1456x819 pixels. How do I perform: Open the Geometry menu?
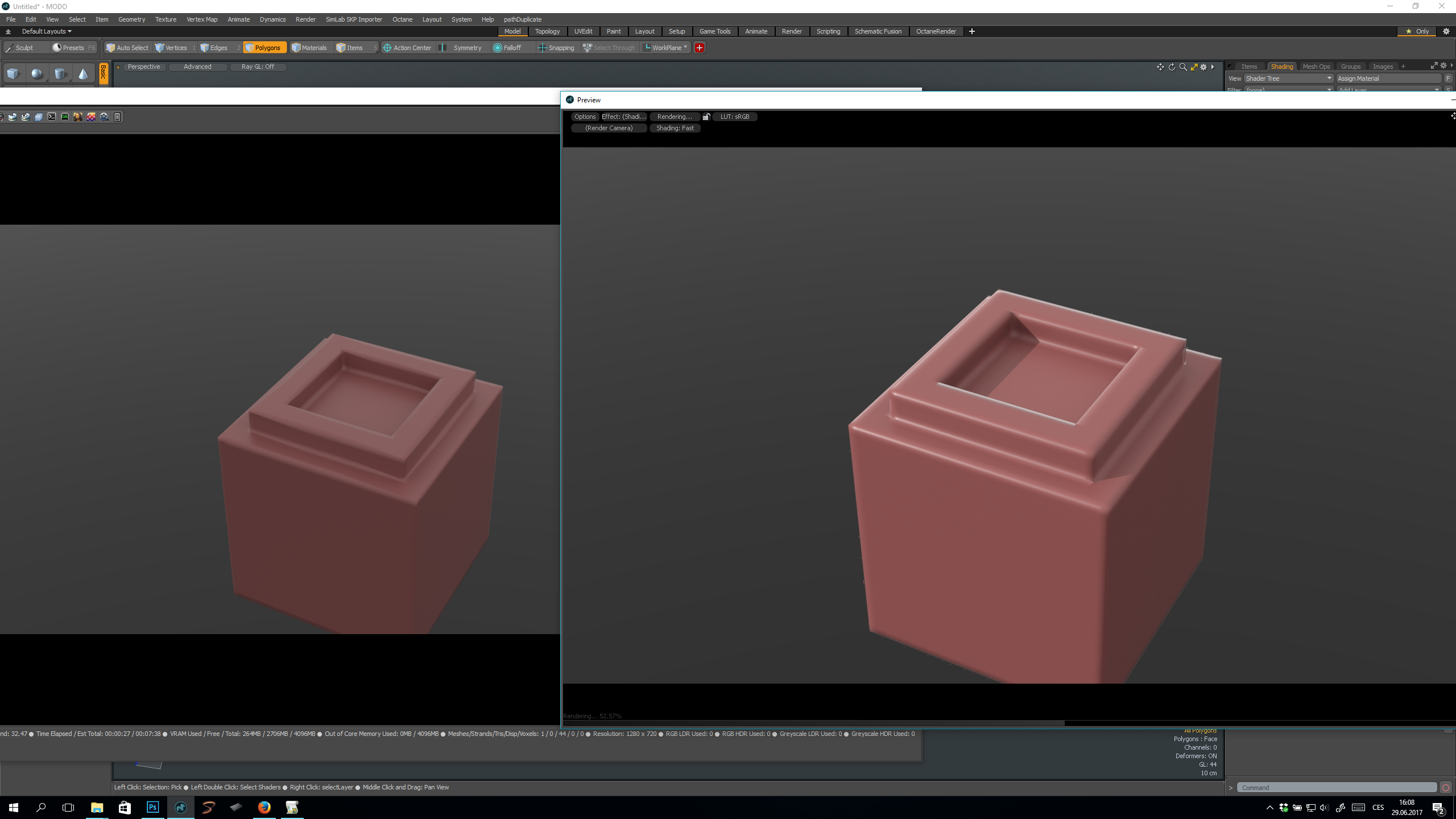pyautogui.click(x=131, y=19)
